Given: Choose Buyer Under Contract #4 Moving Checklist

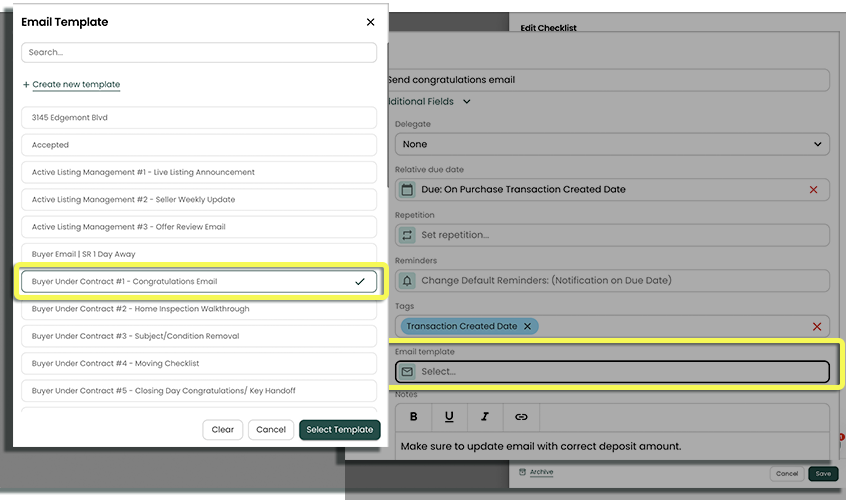Looking at the screenshot, I should tap(199, 363).
